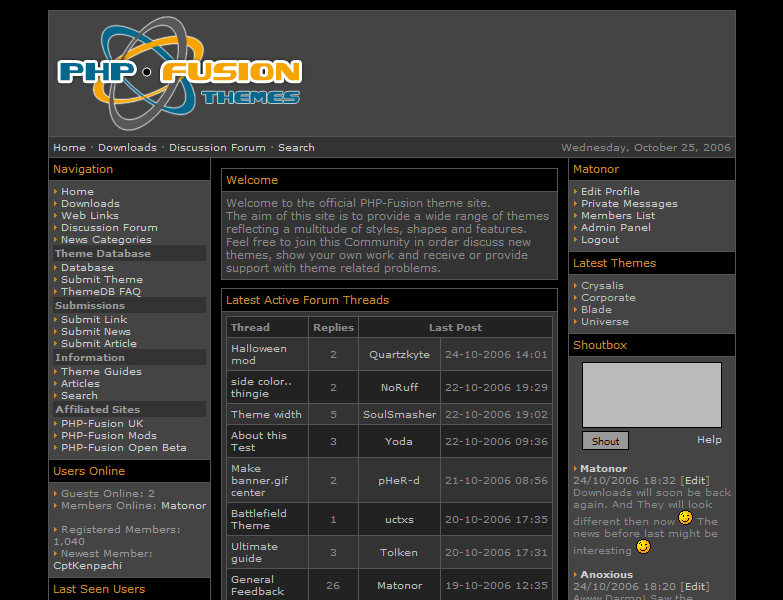The height and width of the screenshot is (600, 783).
Task: Open the 'Ultimate guide' thread
Action: click(x=254, y=552)
